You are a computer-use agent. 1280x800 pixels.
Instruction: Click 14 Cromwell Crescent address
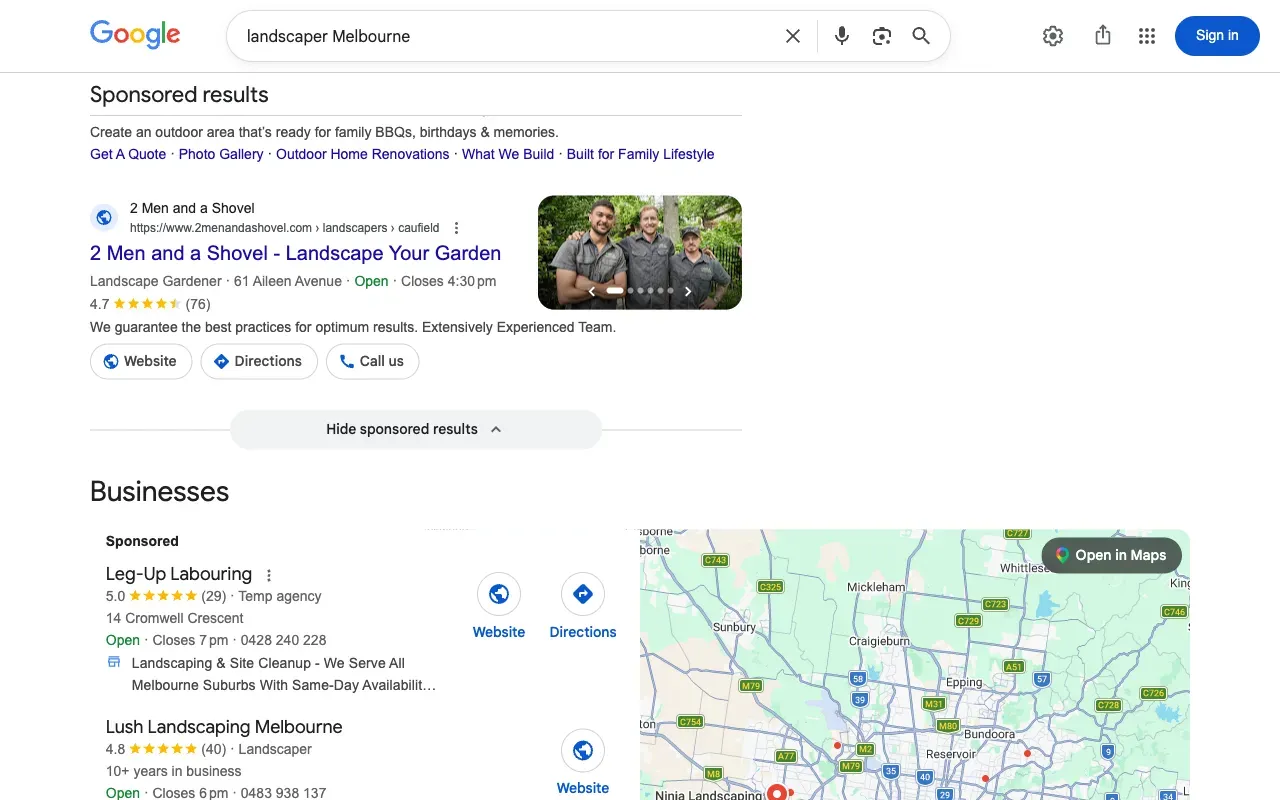(x=175, y=618)
